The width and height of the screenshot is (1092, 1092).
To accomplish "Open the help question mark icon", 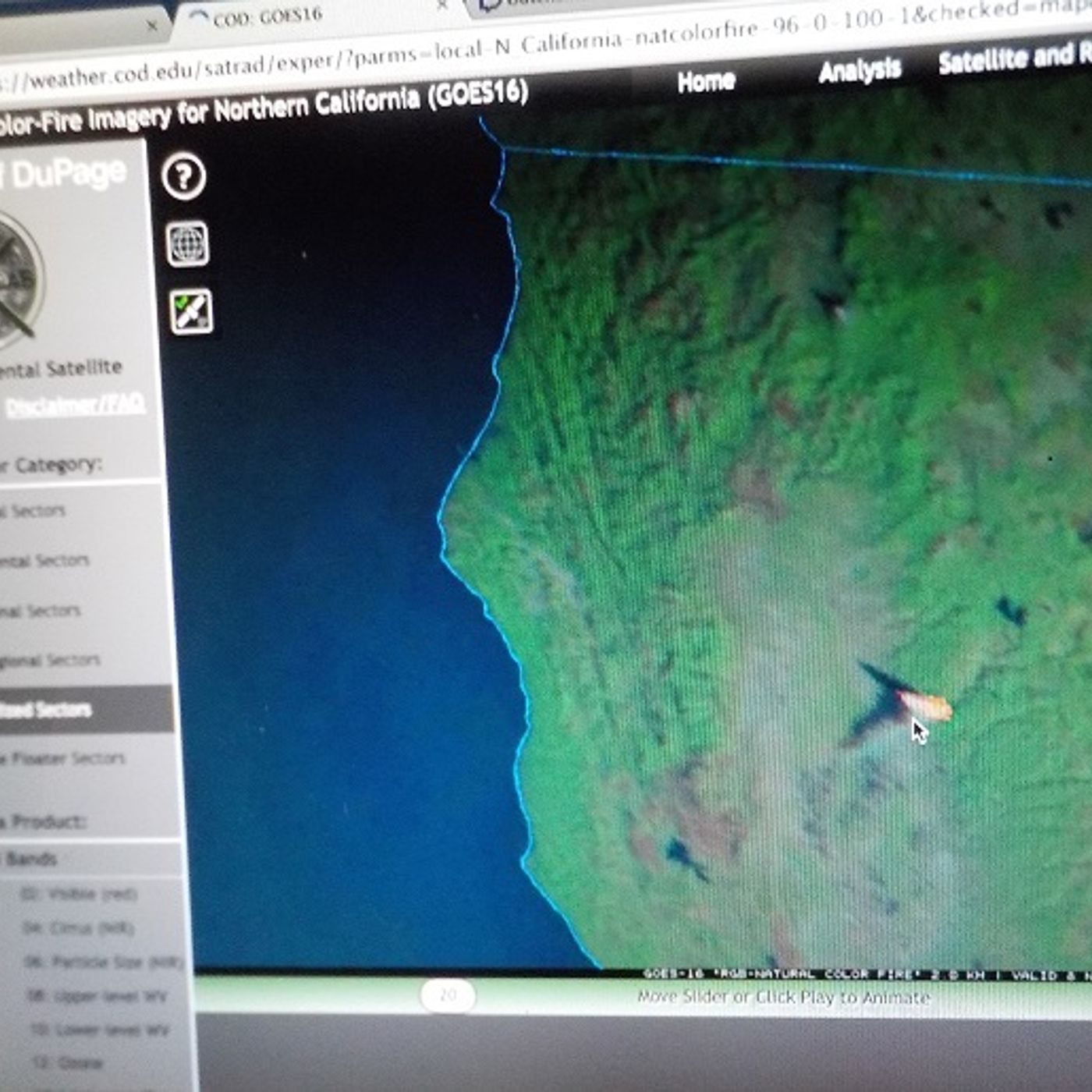I will [184, 176].
